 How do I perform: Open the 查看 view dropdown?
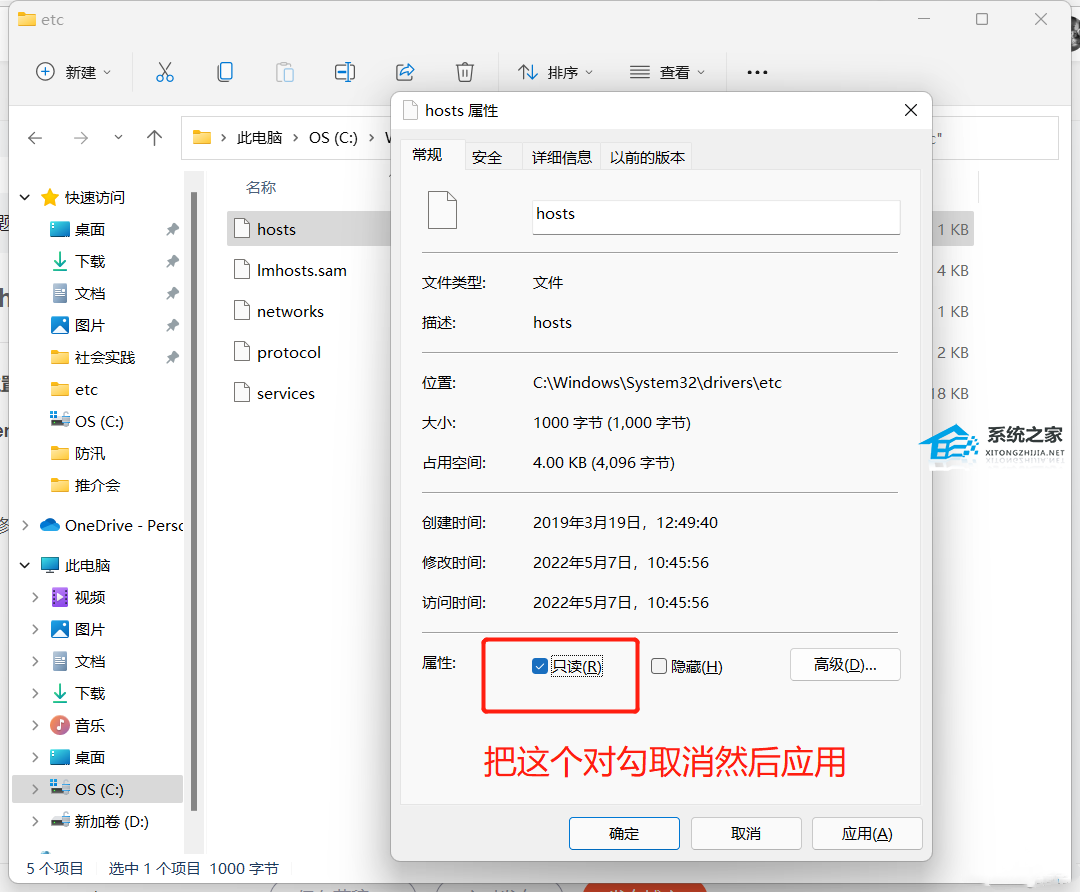tap(667, 72)
